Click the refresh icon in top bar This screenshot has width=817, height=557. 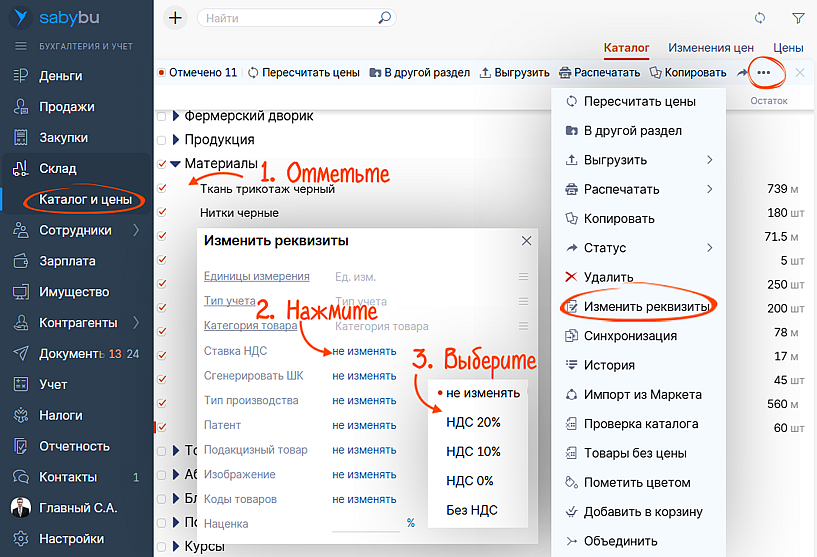click(x=760, y=18)
